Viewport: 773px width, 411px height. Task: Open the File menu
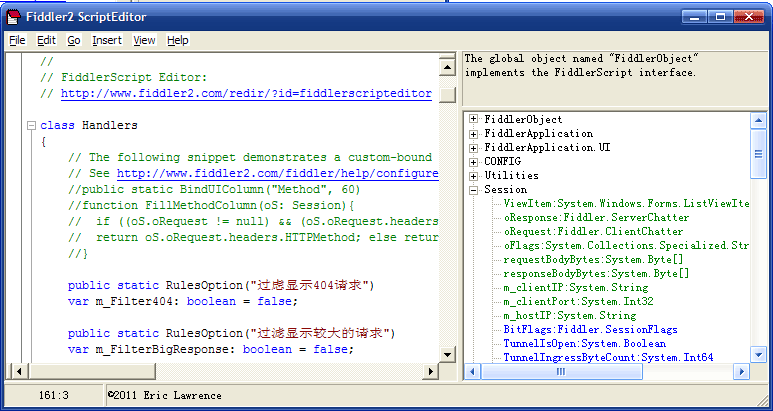pos(17,40)
